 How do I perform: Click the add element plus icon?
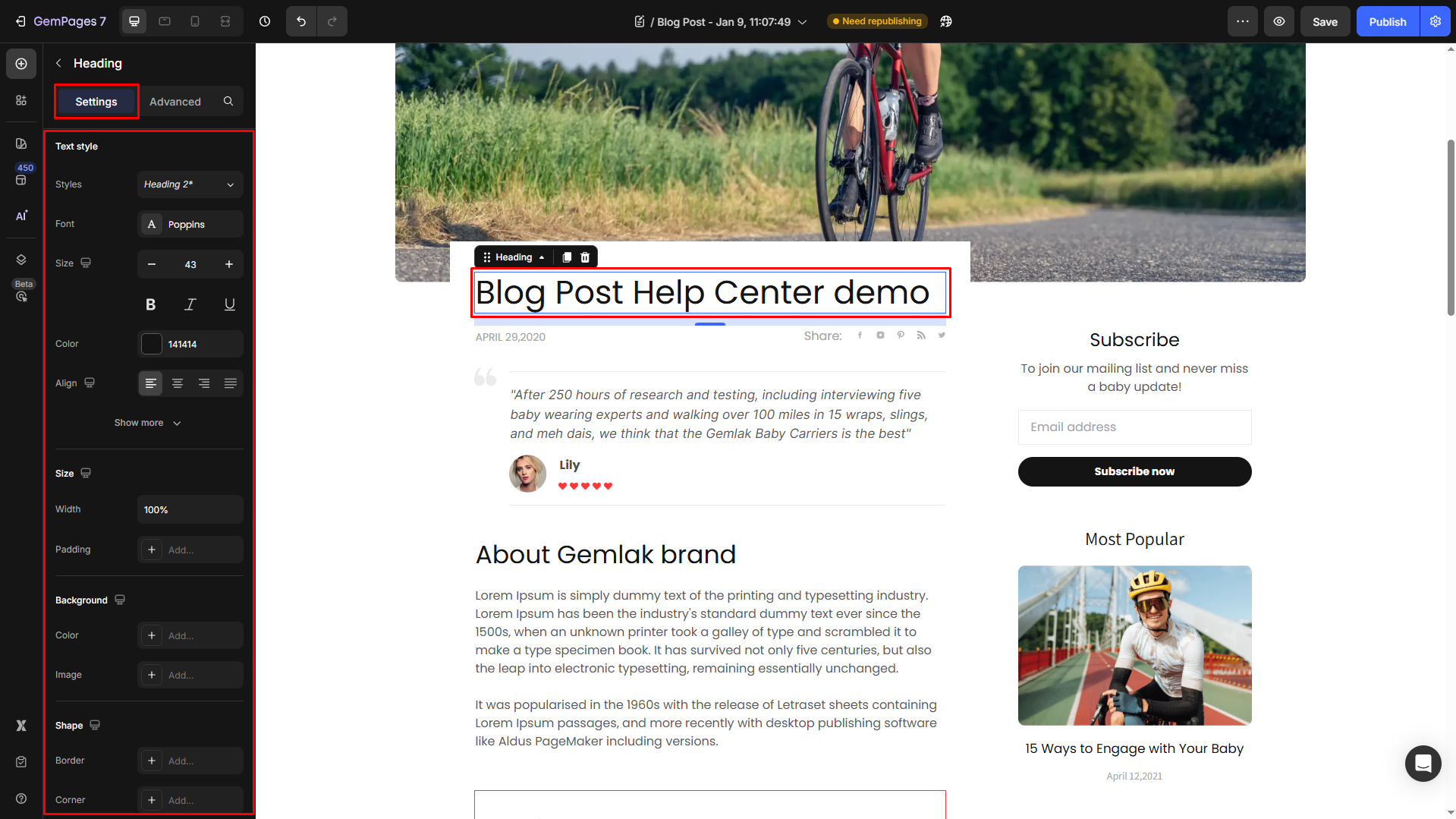(21, 64)
